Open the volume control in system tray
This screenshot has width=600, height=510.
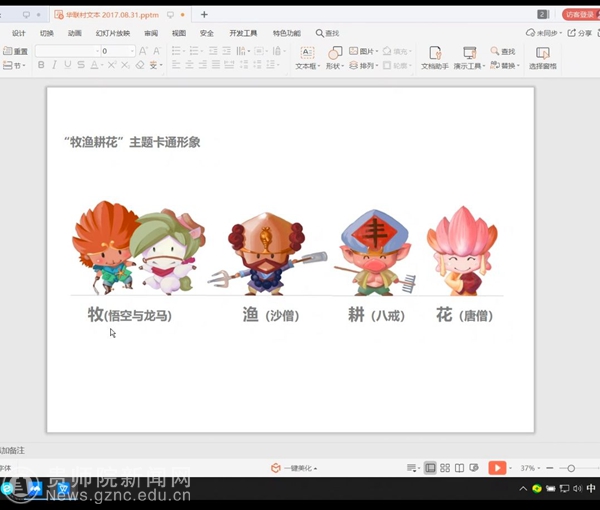pos(577,489)
